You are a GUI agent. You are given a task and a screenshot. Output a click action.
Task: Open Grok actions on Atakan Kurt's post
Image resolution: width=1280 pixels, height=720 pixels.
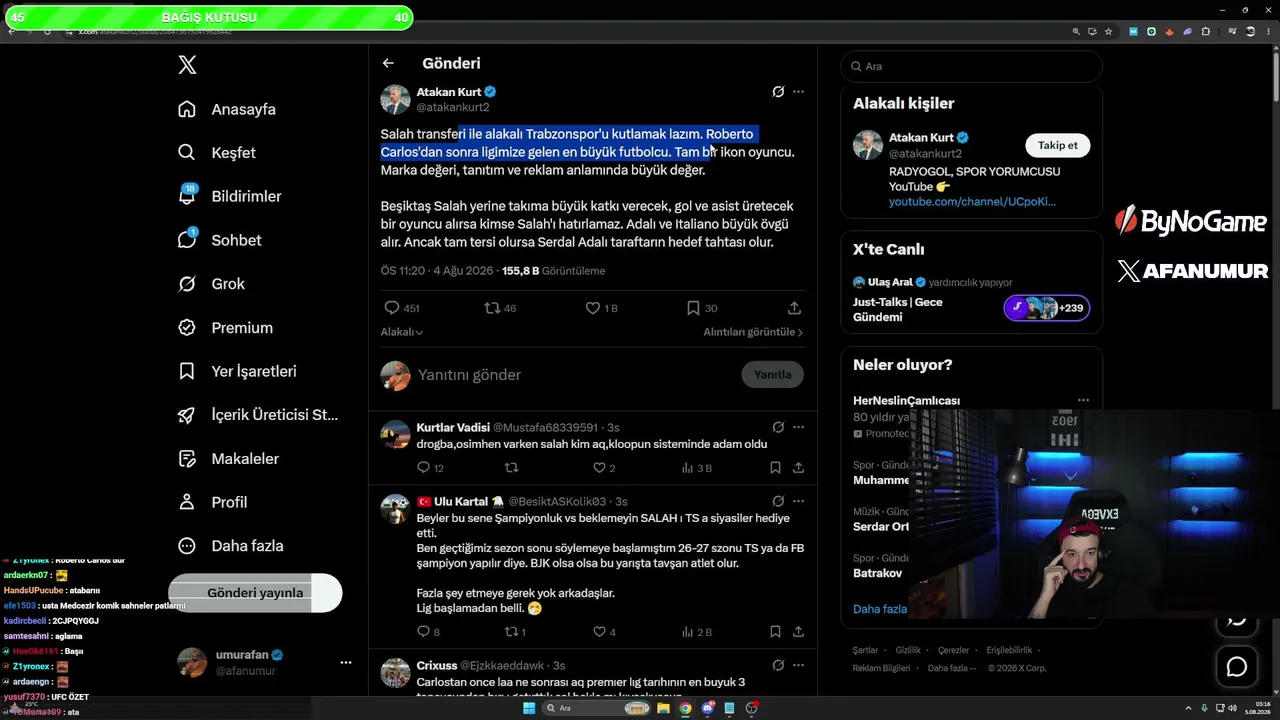point(778,91)
